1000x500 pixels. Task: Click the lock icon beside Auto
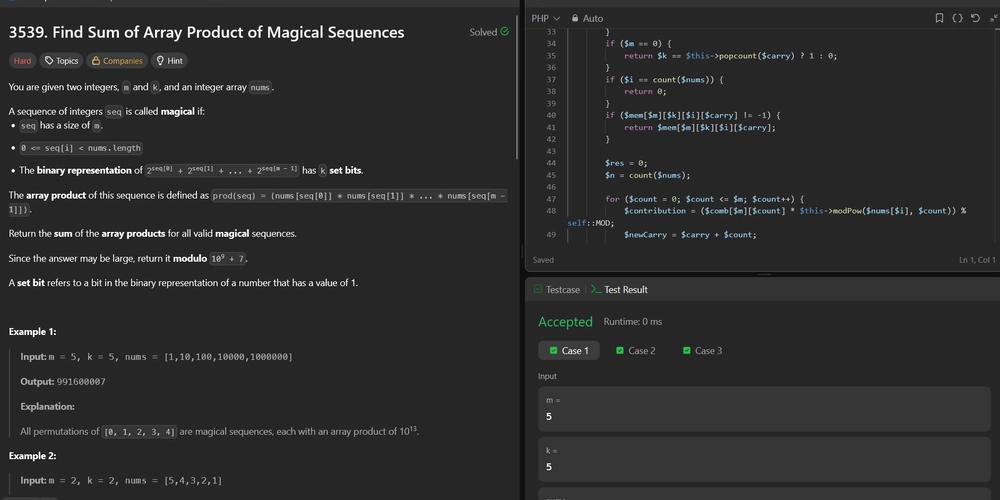coord(575,18)
